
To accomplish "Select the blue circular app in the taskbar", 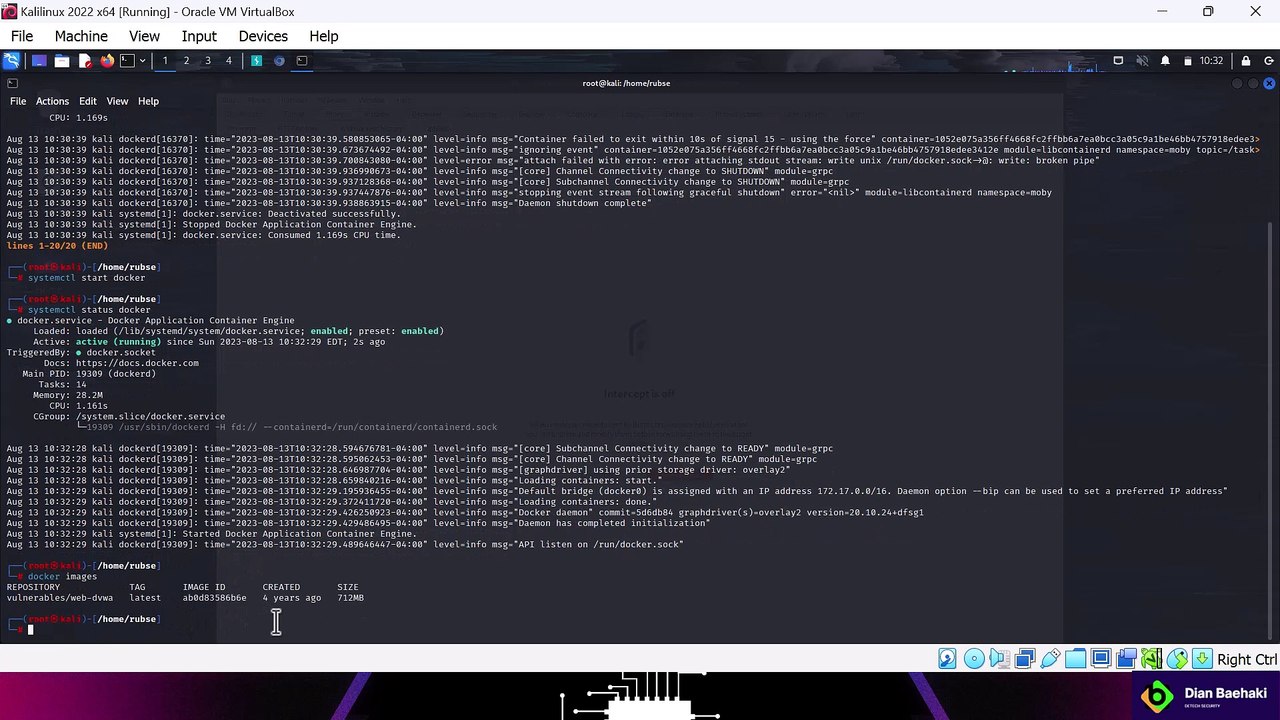I will click(279, 61).
